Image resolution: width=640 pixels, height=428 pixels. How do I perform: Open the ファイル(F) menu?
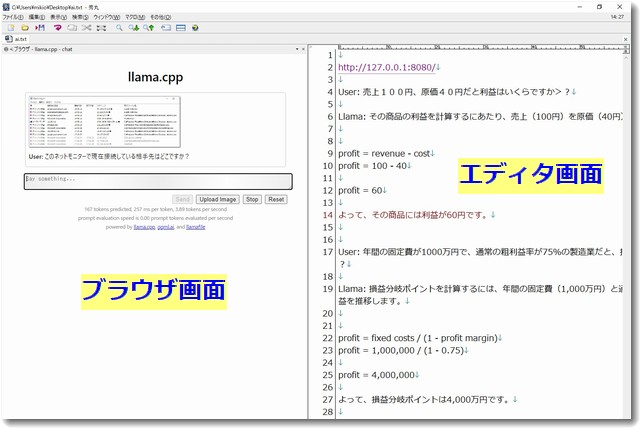[x=13, y=17]
